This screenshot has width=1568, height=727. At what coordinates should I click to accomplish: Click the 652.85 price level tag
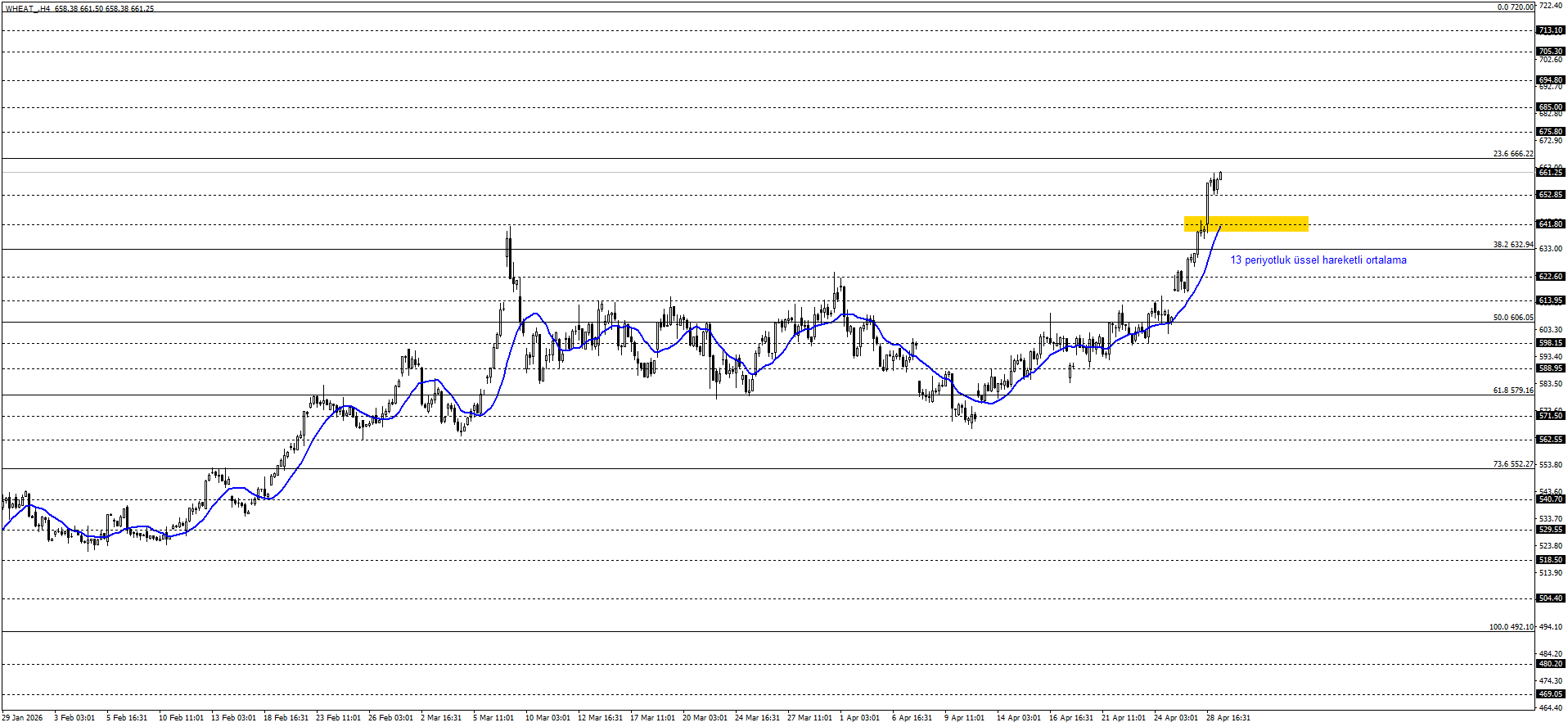click(x=1551, y=195)
